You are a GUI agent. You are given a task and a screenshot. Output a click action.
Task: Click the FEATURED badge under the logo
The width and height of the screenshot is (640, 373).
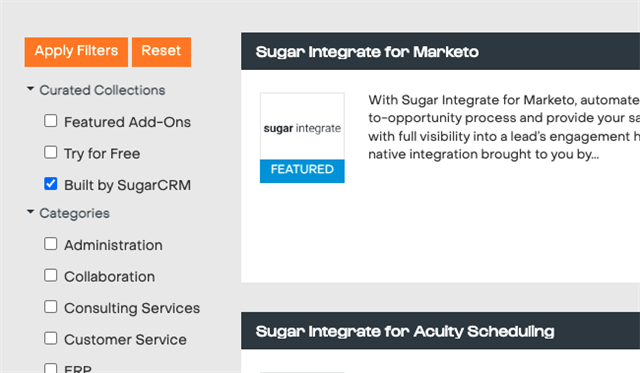(302, 171)
